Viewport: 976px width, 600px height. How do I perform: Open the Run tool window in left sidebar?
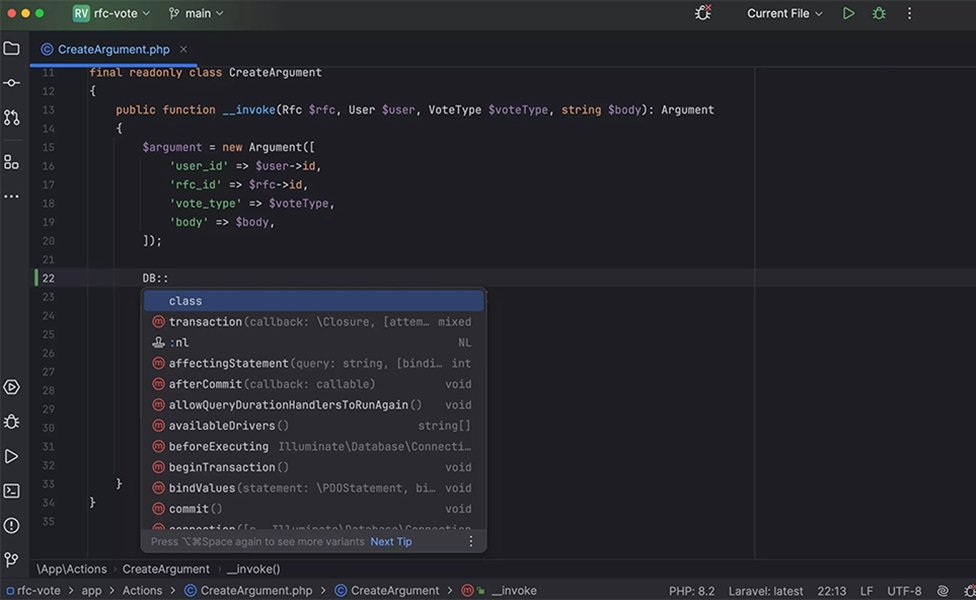pyautogui.click(x=11, y=456)
